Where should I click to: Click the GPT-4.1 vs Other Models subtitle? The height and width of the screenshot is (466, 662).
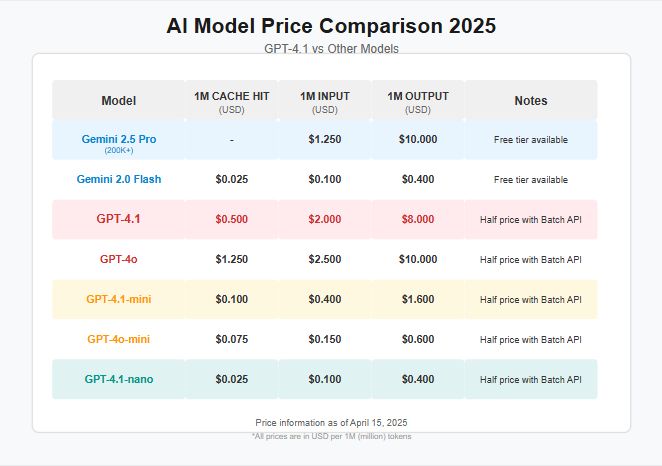(x=331, y=48)
